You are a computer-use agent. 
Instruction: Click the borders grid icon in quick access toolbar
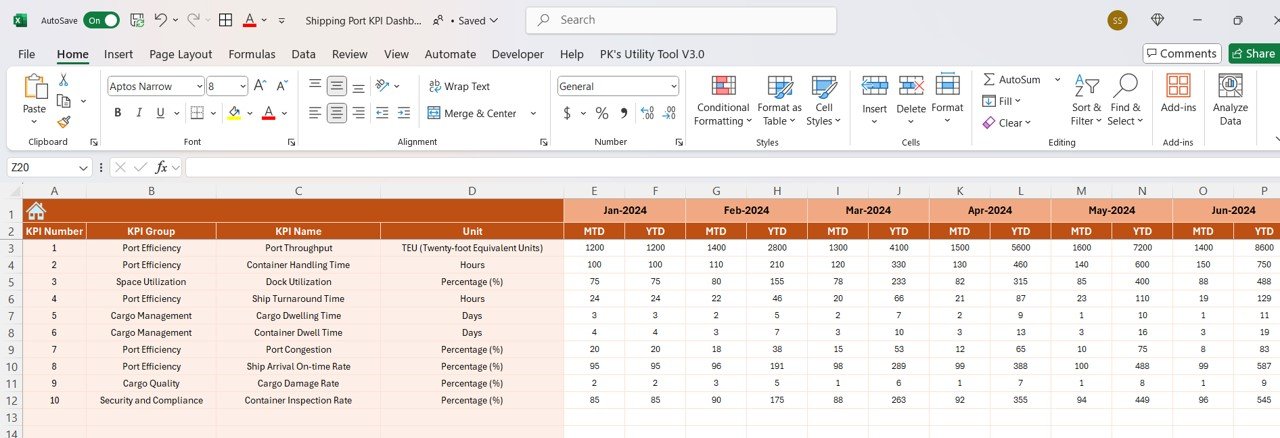coord(225,20)
